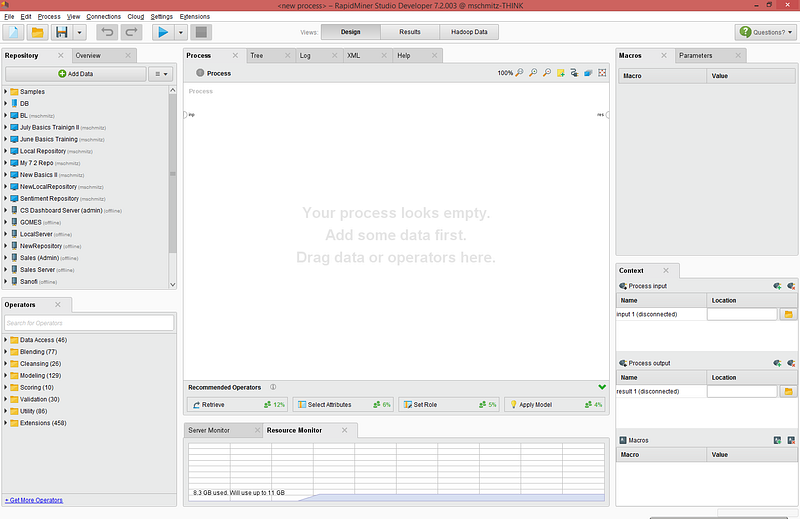The width and height of the screenshot is (800, 519).
Task: Open the Recommended Operators info icon
Action: coord(273,387)
